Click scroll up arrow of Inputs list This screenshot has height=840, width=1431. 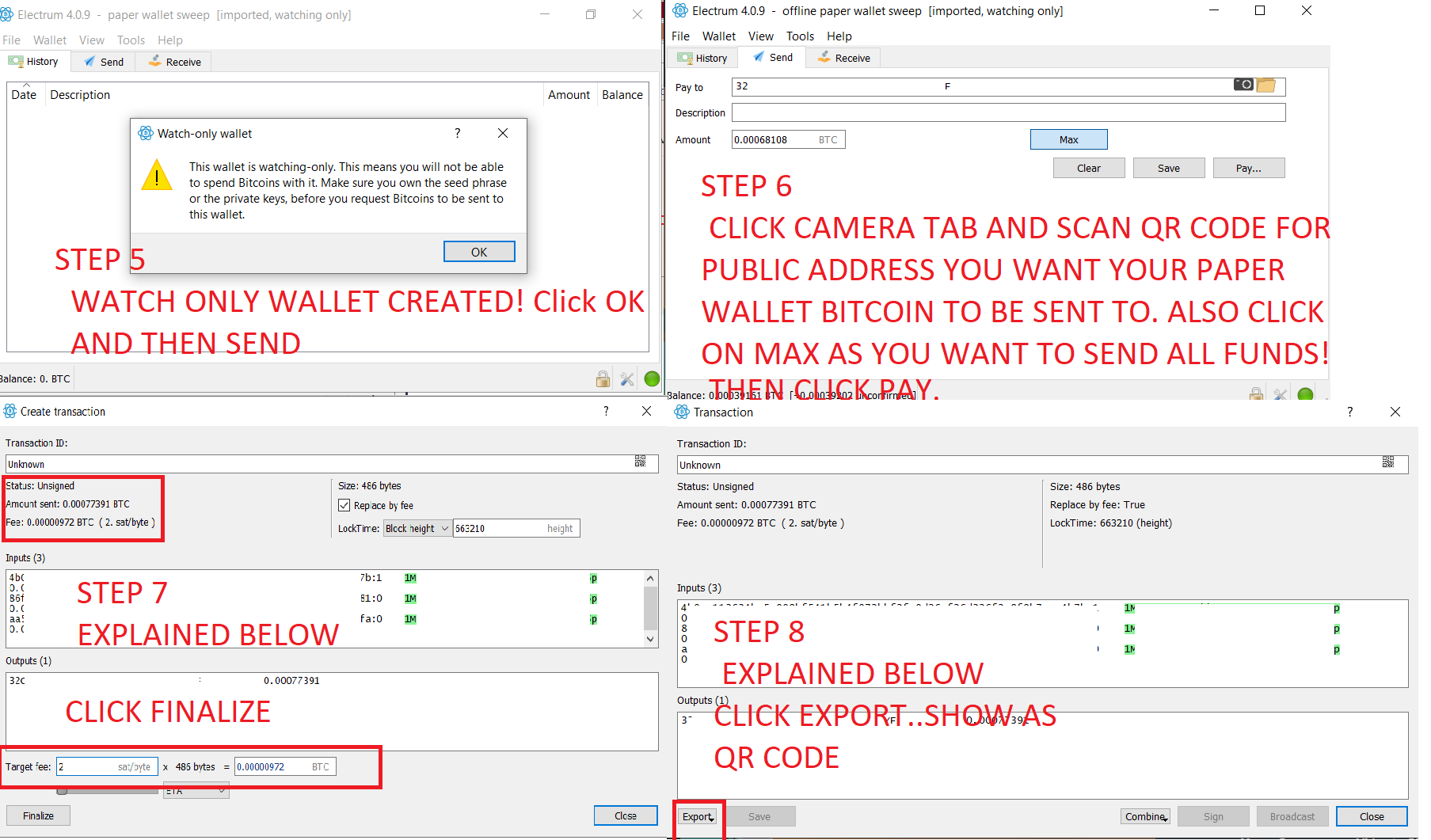(x=650, y=579)
